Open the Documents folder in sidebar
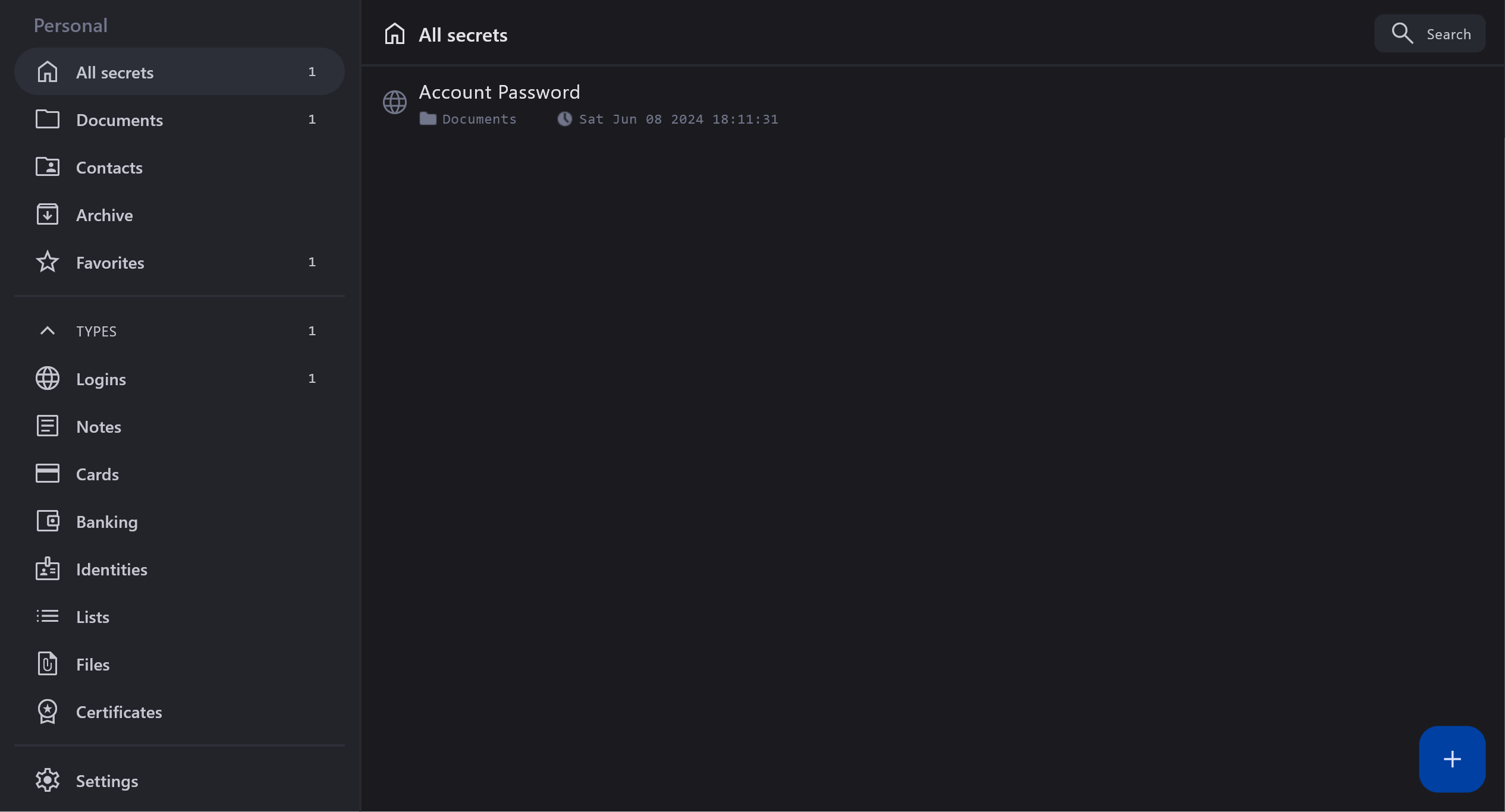 pyautogui.click(x=119, y=120)
